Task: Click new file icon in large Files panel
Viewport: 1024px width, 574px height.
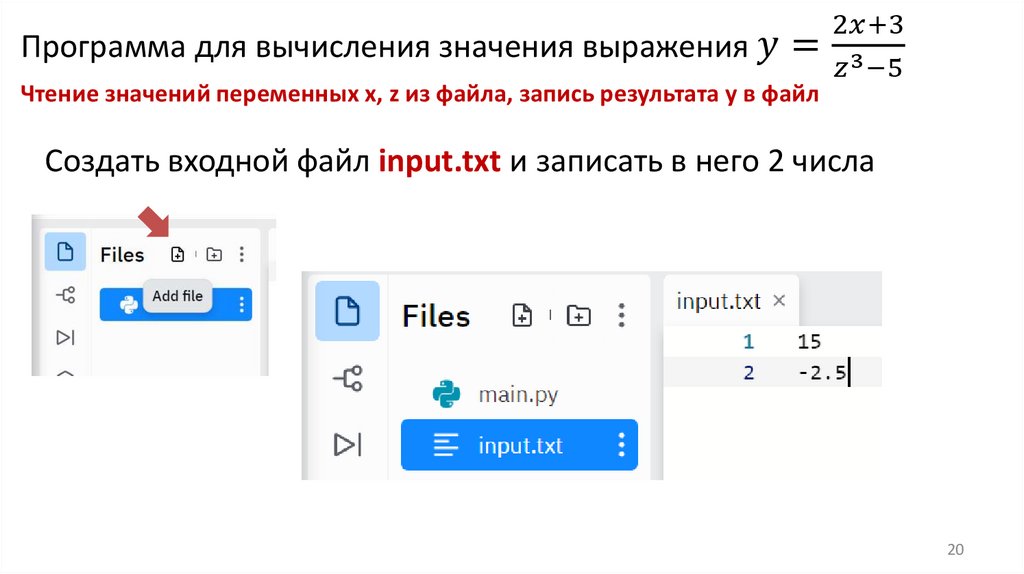Action: [x=522, y=316]
